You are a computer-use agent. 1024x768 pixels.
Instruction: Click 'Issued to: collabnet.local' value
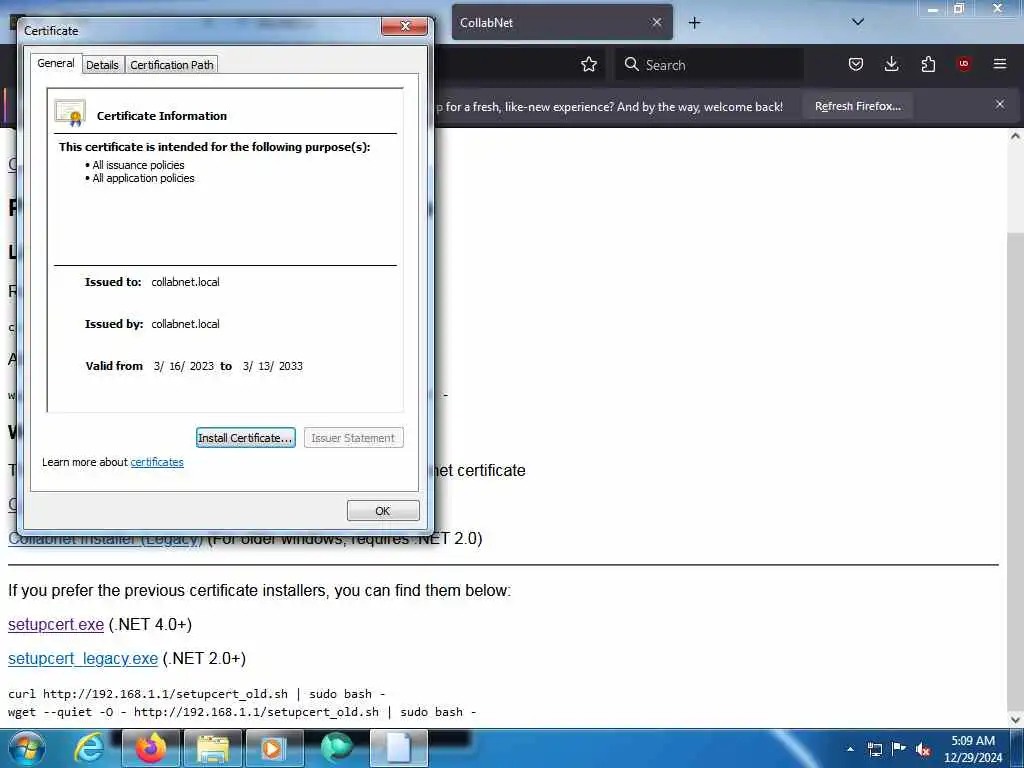coord(185,282)
